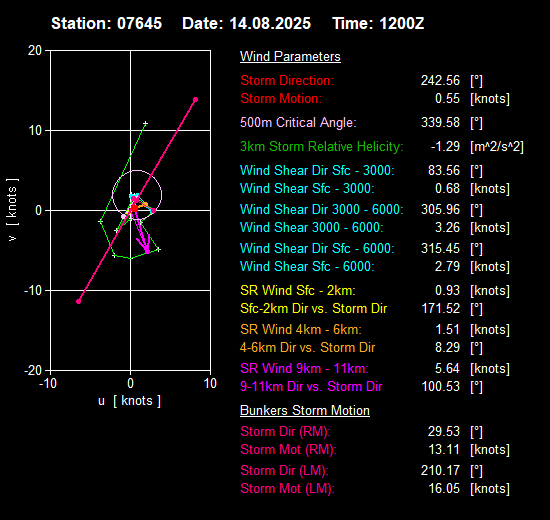Click the 3km Storm Relative Helicity label

[321, 146]
